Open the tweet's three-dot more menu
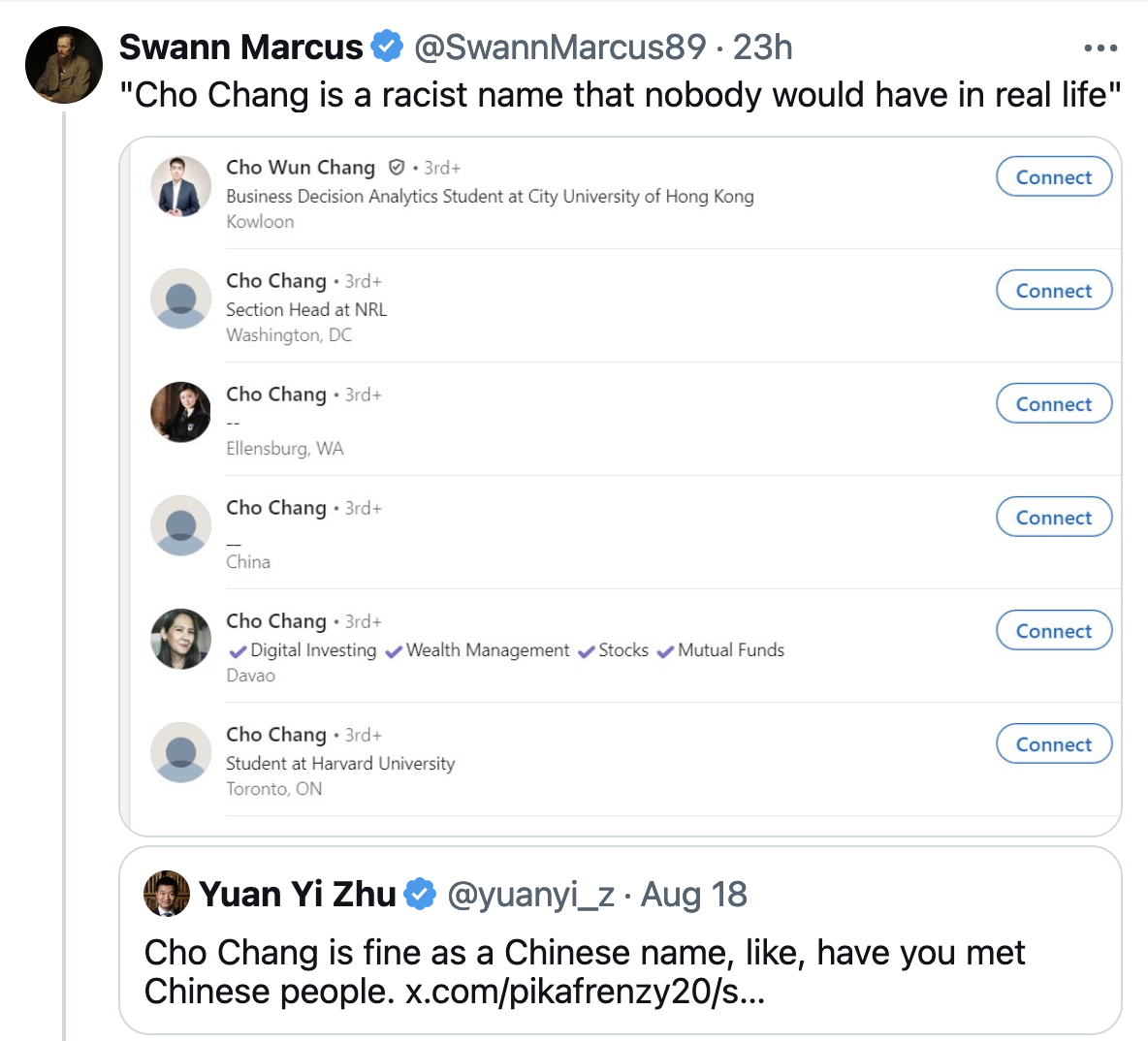1148x1041 pixels. click(1100, 47)
